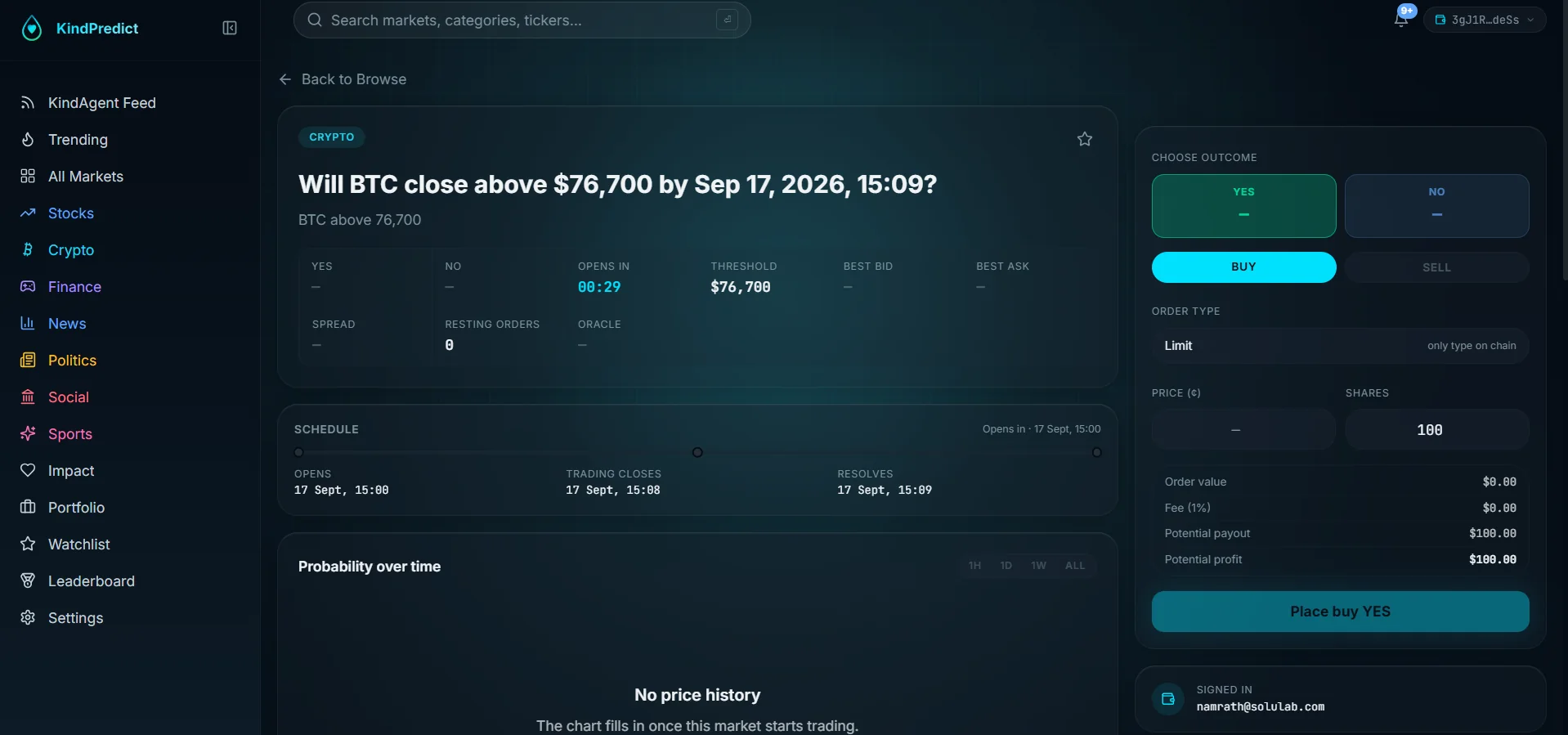This screenshot has height=735, width=1568.
Task: Click the Limit order type selector
Action: tap(1340, 346)
